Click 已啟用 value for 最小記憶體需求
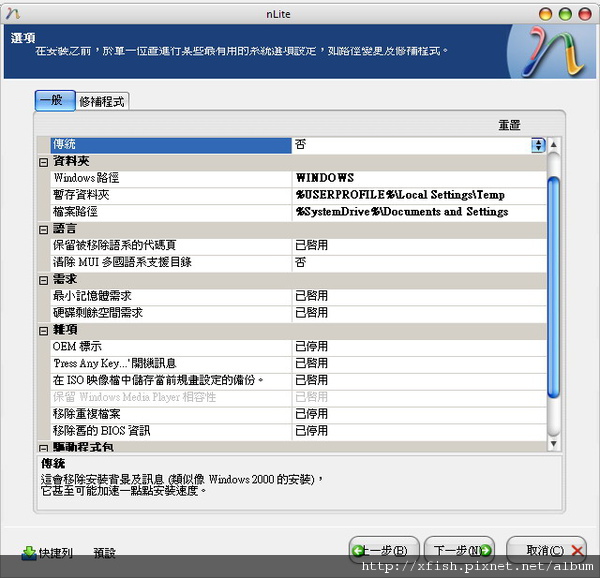Viewport: 600px width, 578px height. (311, 296)
